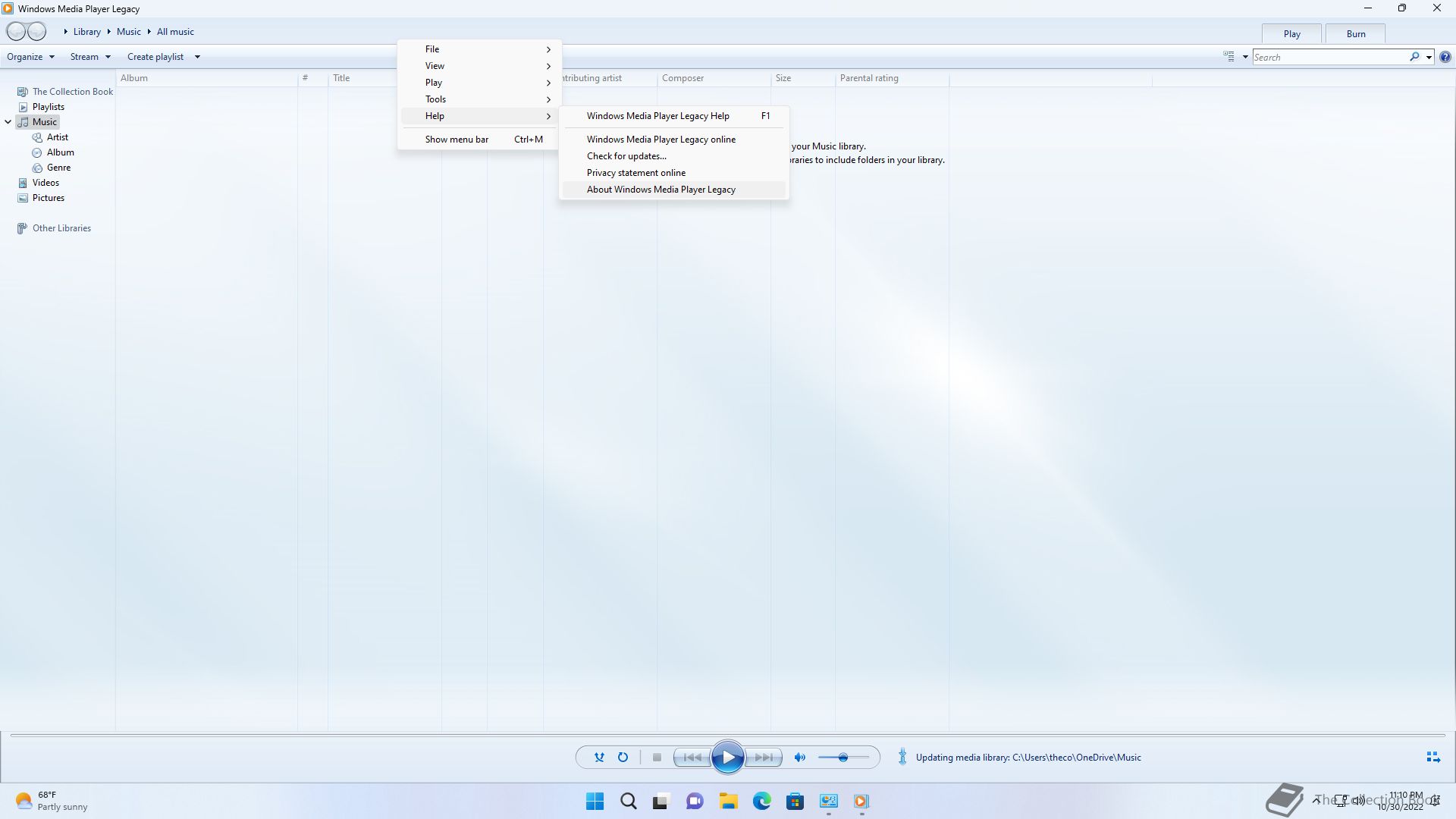Image resolution: width=1456 pixels, height=819 pixels.
Task: Start playback with the Play button
Action: coord(728,757)
